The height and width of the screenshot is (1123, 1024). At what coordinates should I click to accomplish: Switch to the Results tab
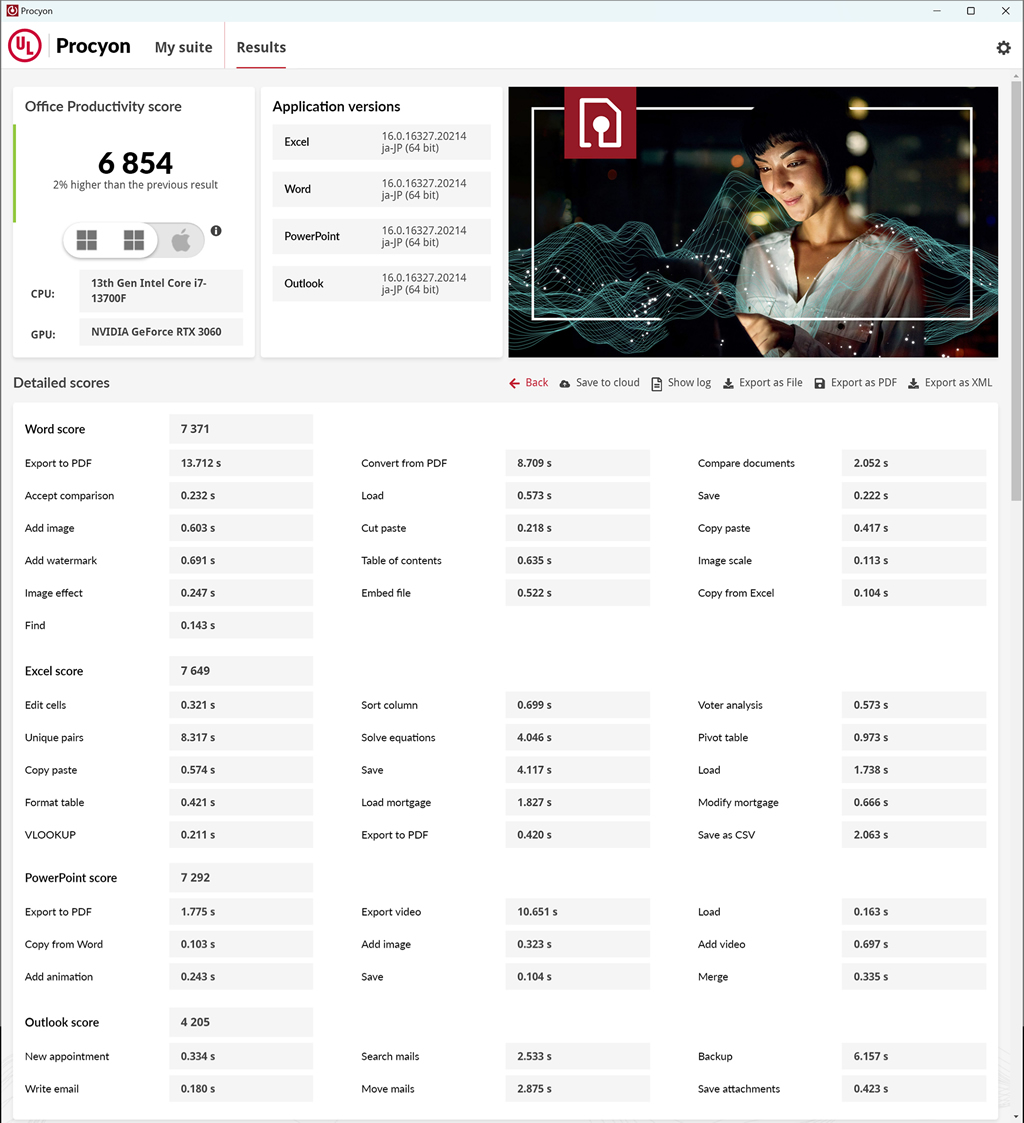(x=261, y=47)
